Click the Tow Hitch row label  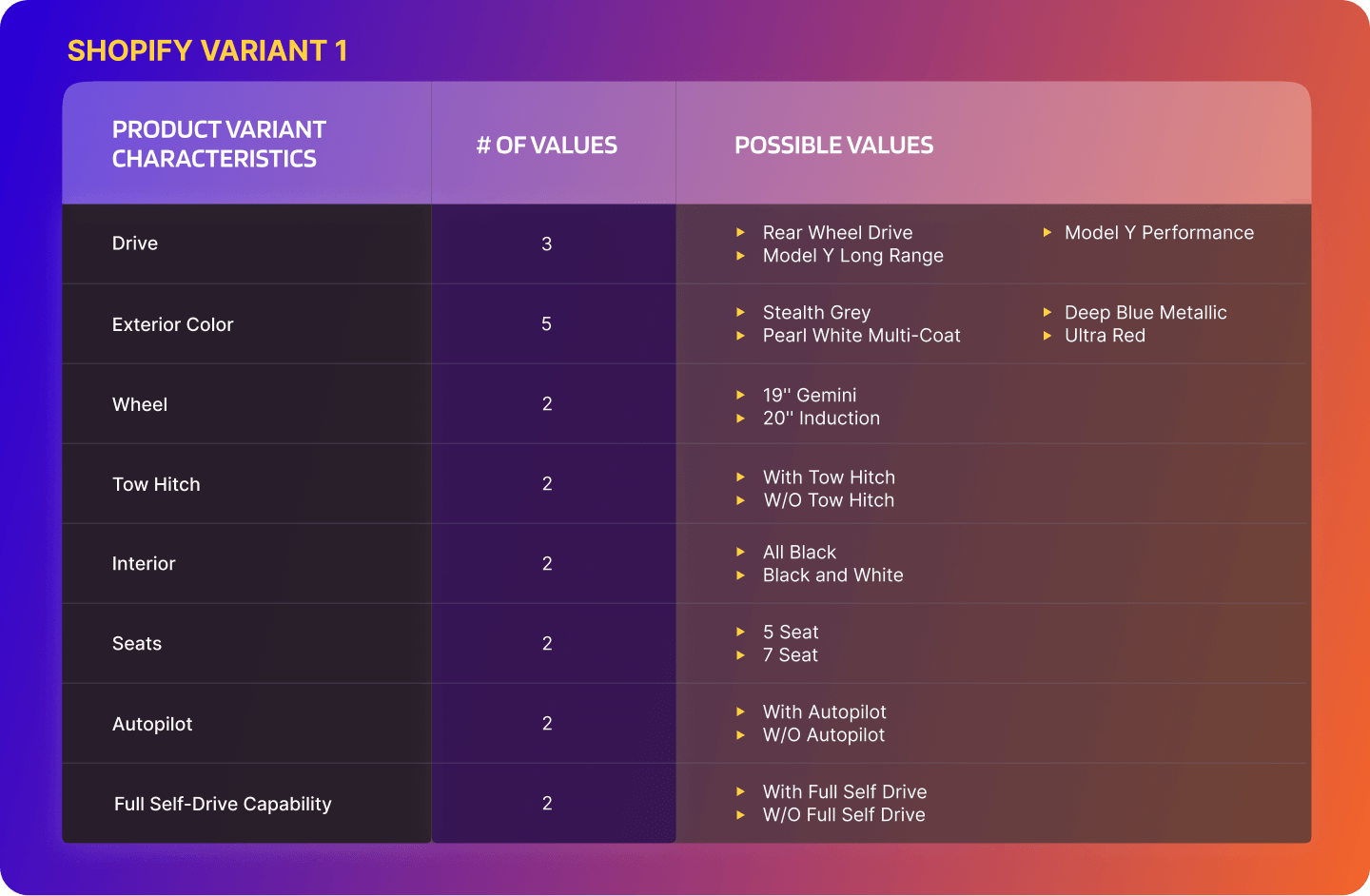tap(156, 484)
